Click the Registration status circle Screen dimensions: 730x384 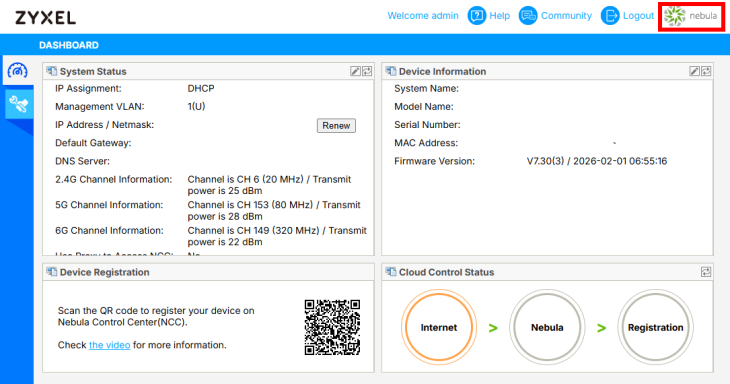coord(656,327)
